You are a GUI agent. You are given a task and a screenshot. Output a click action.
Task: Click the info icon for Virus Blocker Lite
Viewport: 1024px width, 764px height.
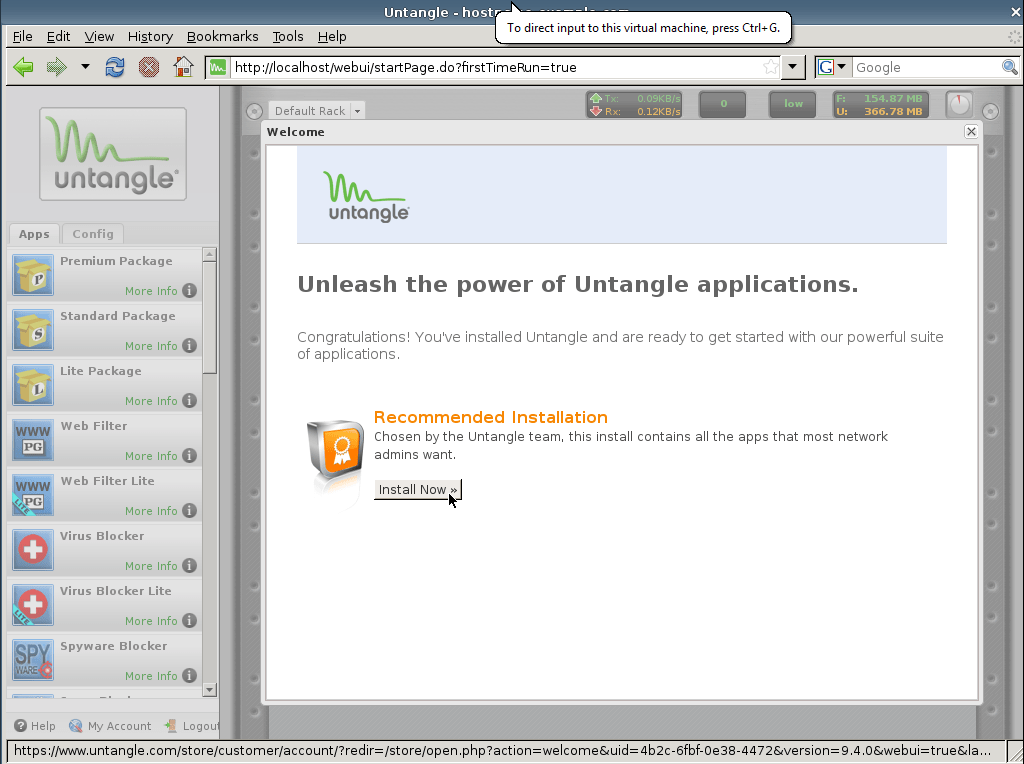[x=189, y=620]
